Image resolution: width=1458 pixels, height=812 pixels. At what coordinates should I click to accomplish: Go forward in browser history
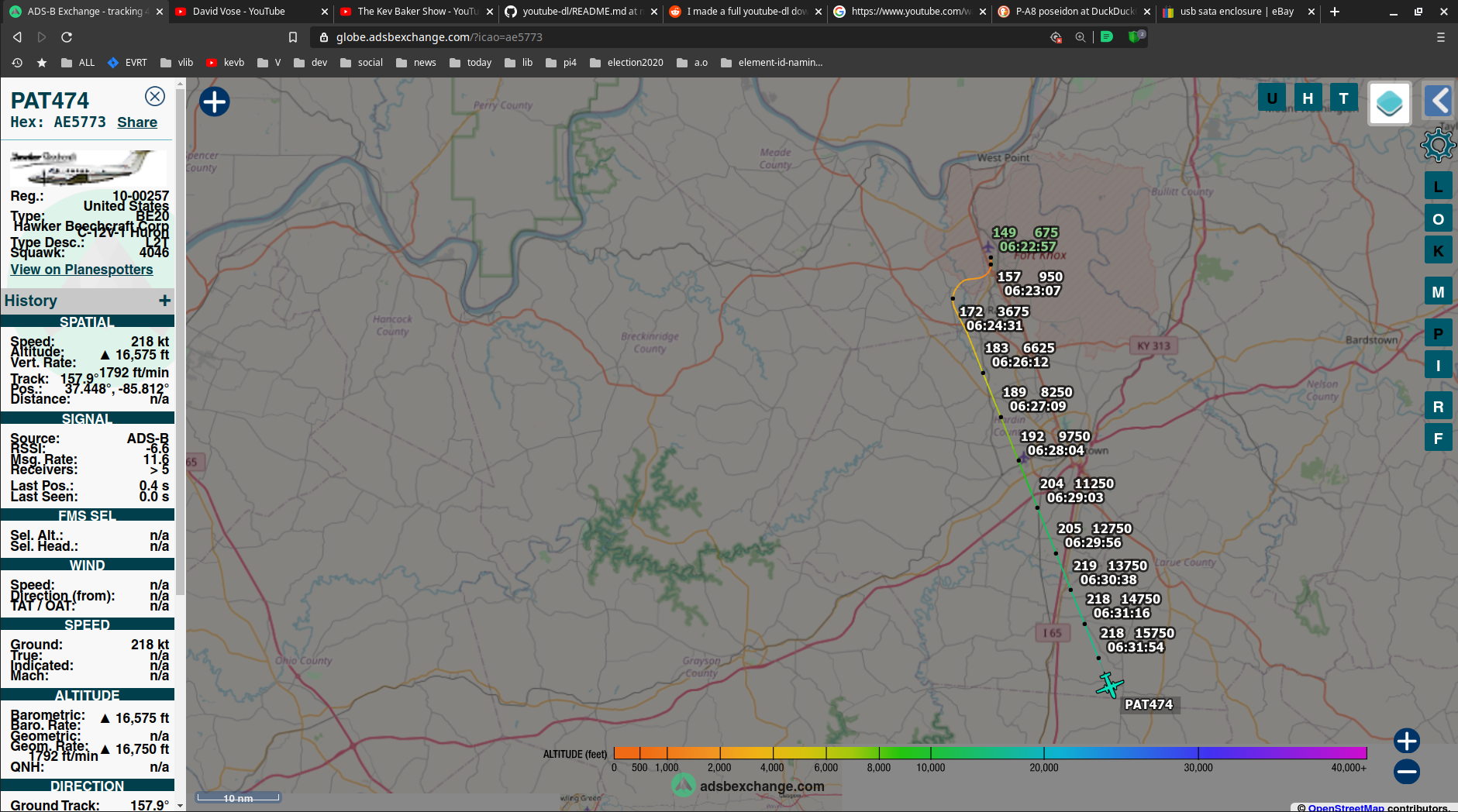[42, 37]
